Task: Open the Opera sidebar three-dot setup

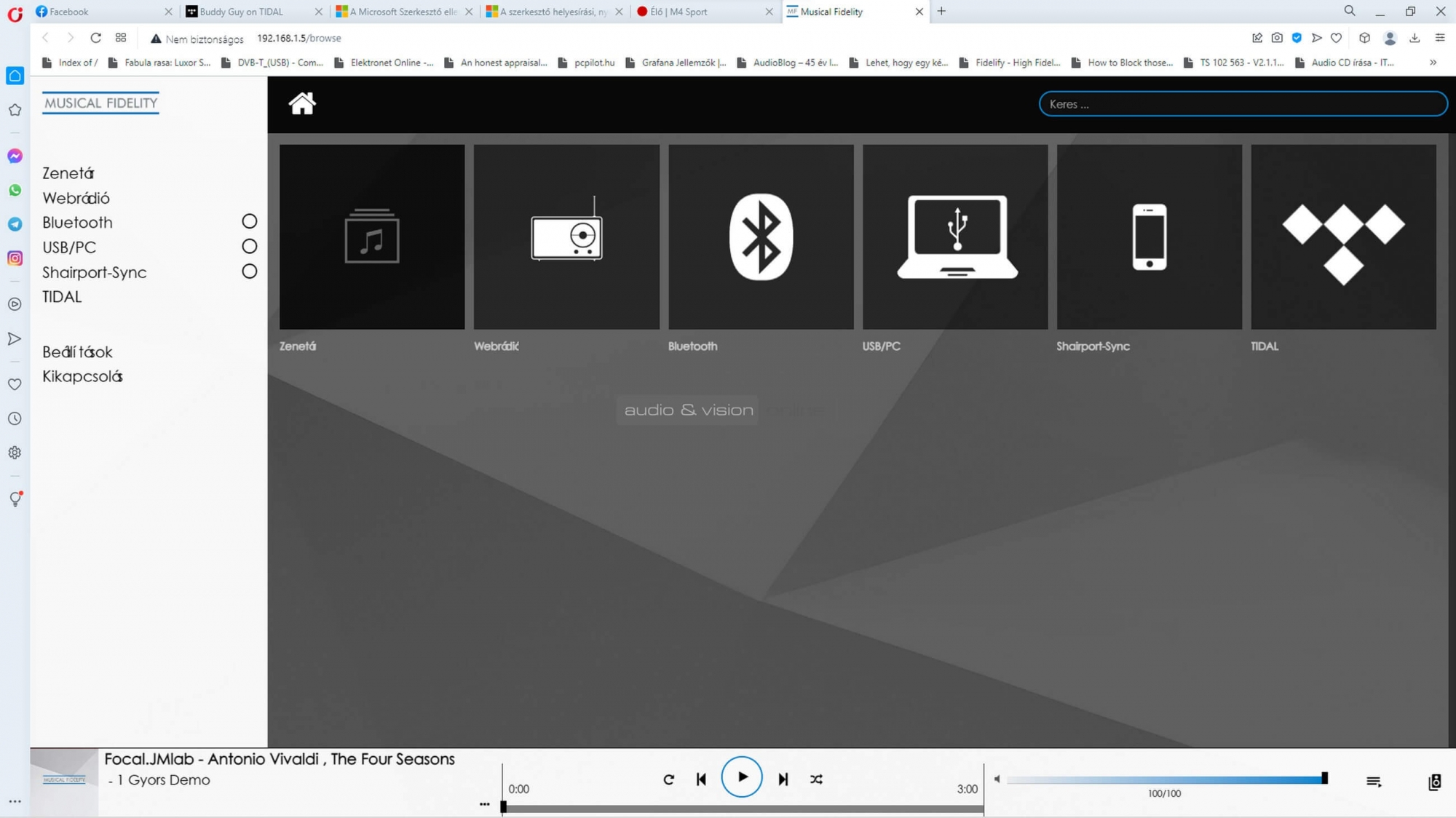Action: click(x=15, y=801)
